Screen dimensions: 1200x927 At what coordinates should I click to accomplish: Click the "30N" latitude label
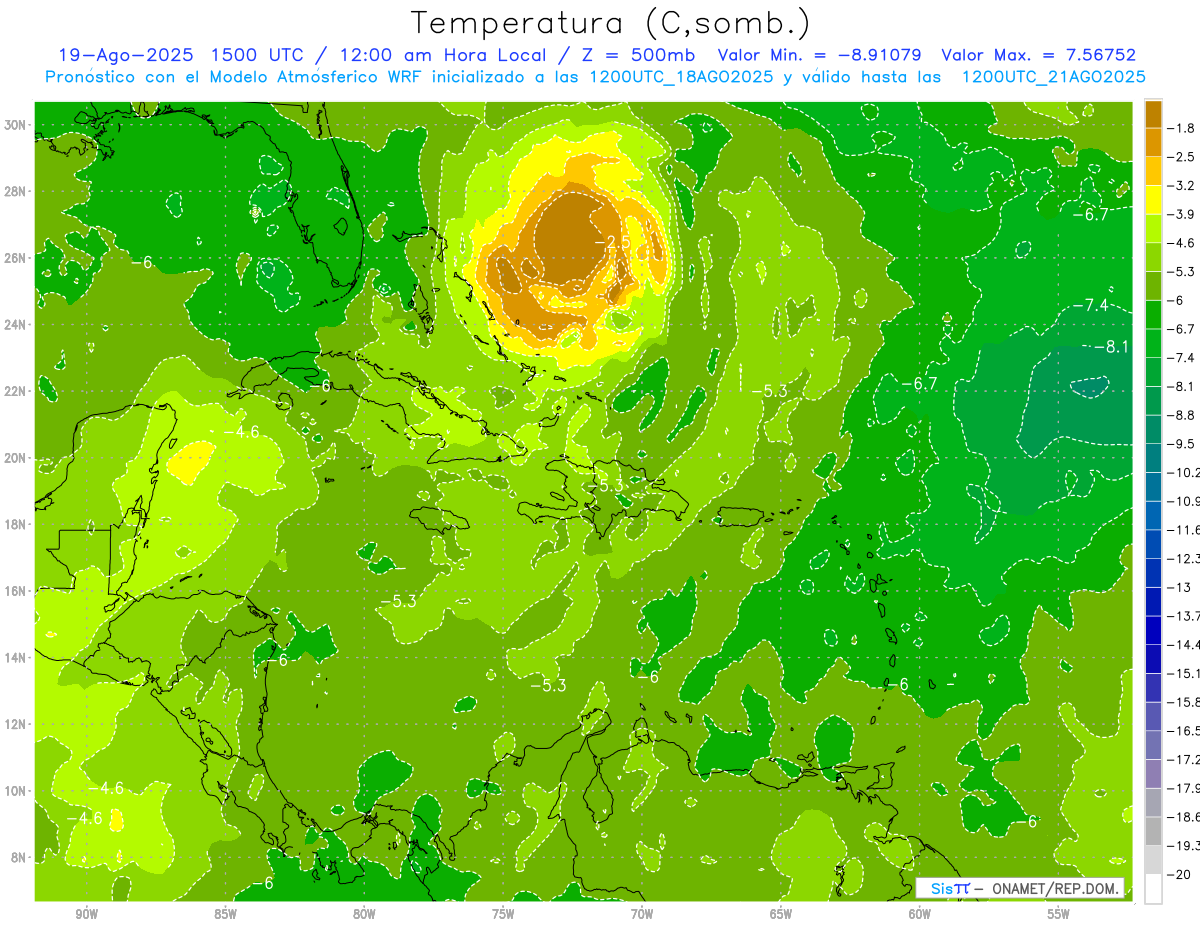click(17, 125)
